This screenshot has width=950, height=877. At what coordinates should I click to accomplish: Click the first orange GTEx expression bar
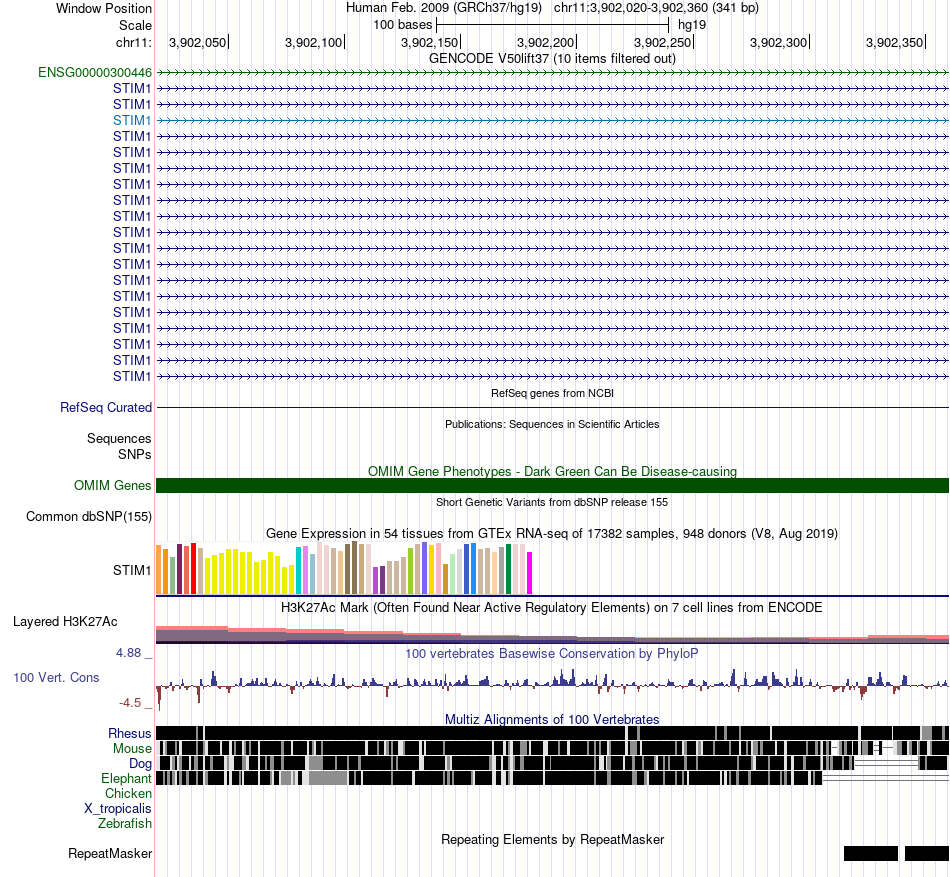coord(159,569)
